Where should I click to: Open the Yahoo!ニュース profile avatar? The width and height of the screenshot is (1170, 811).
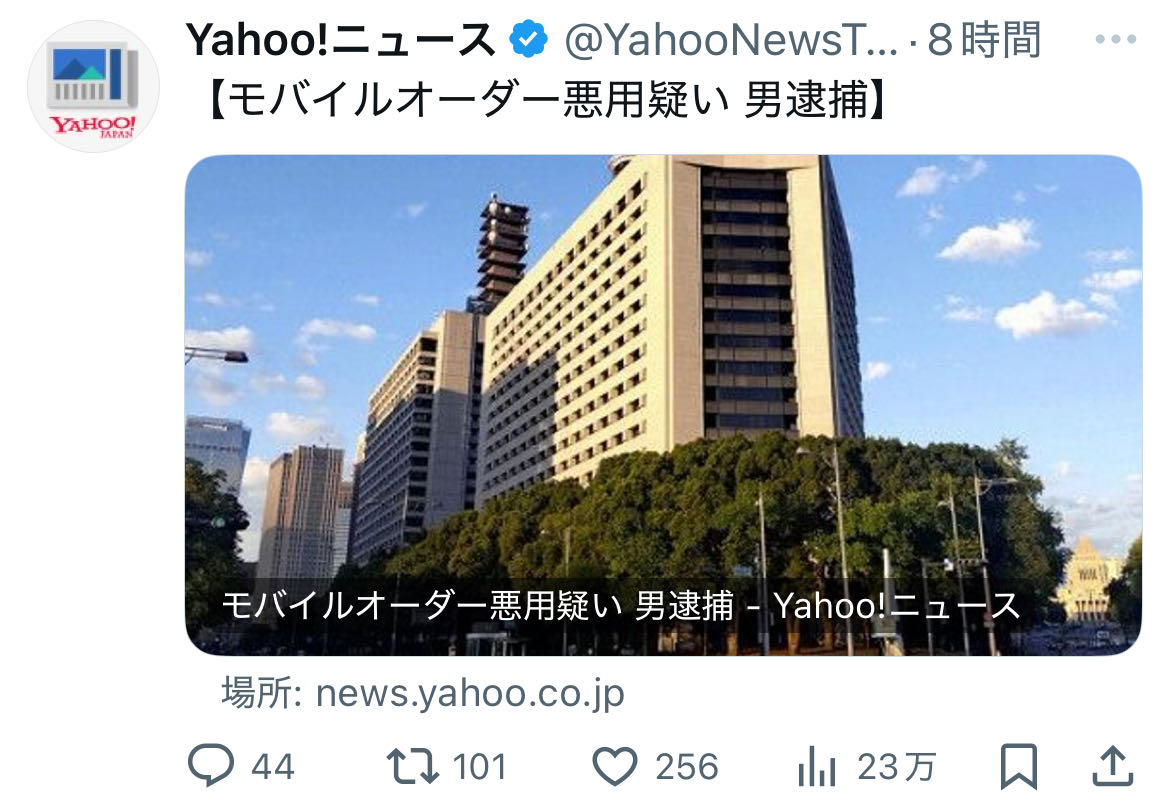point(93,87)
